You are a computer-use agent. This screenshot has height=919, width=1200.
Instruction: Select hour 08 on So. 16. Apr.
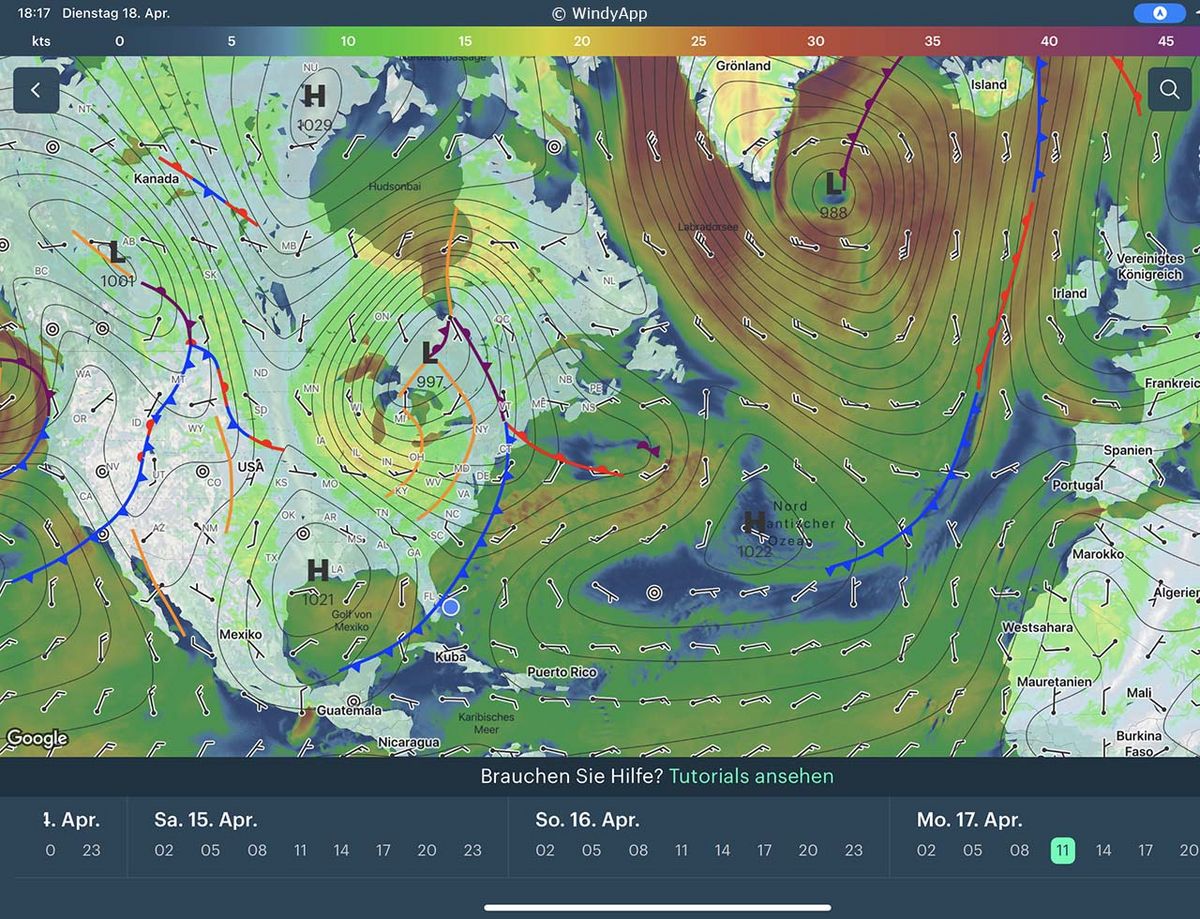[638, 851]
